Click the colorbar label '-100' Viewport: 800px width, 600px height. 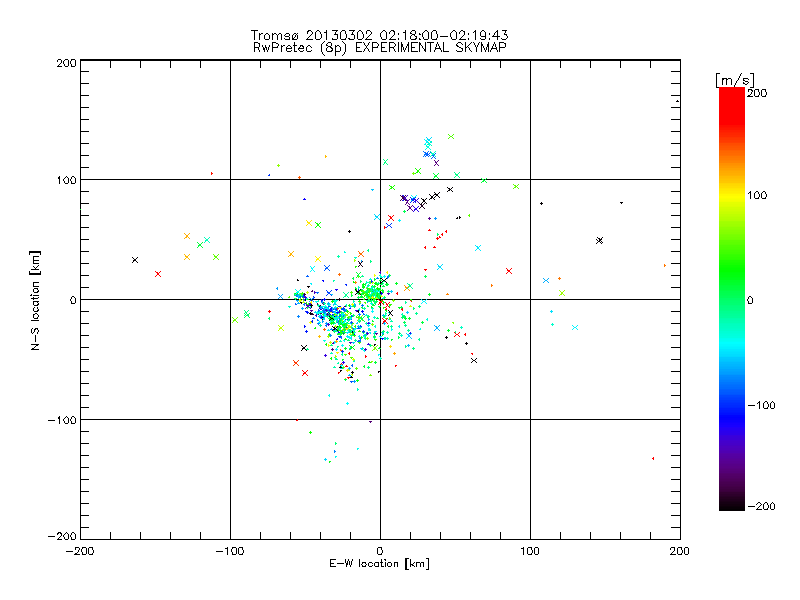click(x=761, y=406)
